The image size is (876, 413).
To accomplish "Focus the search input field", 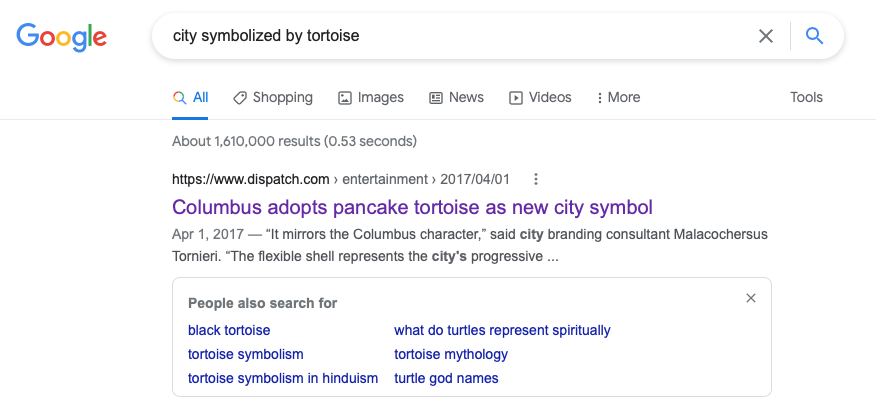I will (458, 36).
